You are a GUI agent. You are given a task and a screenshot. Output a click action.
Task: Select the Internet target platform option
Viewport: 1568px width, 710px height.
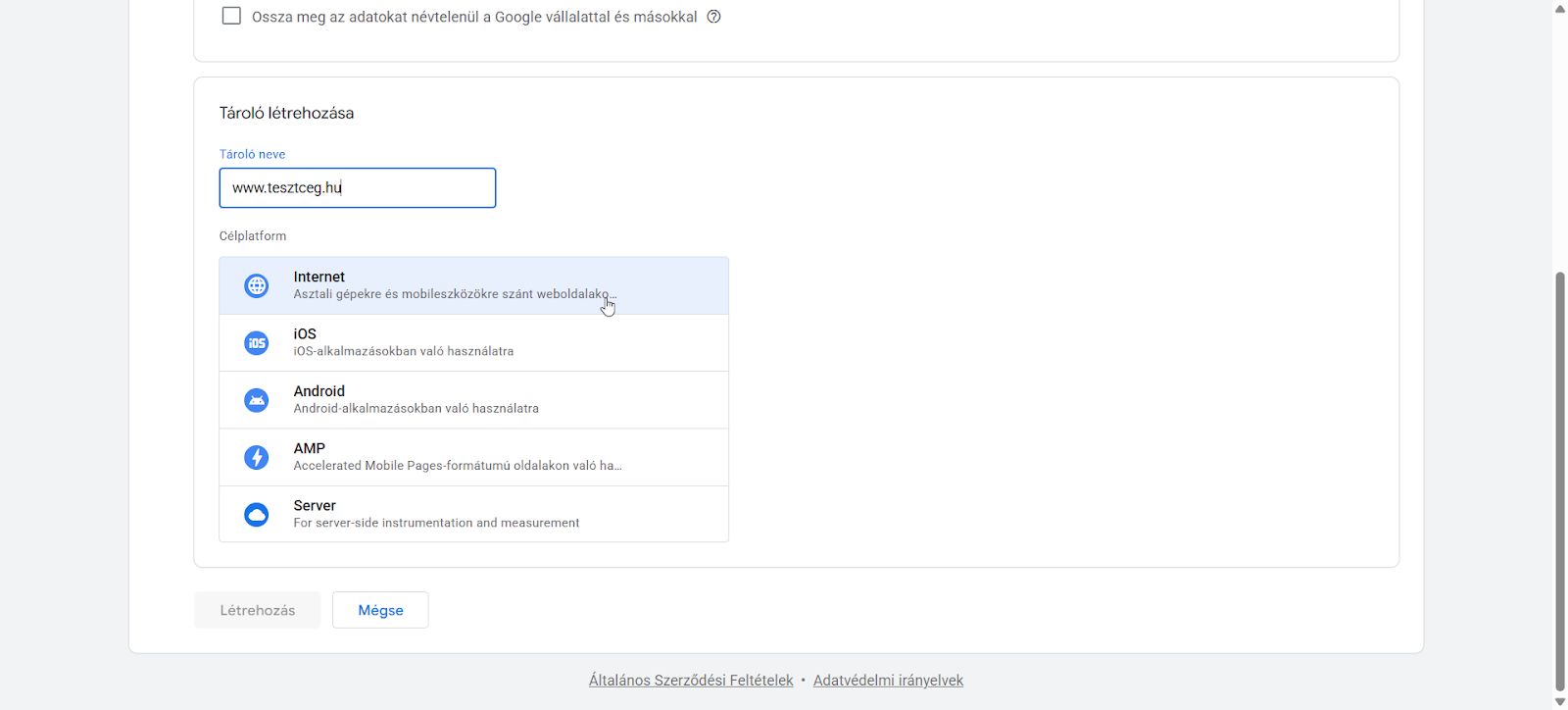click(x=474, y=285)
